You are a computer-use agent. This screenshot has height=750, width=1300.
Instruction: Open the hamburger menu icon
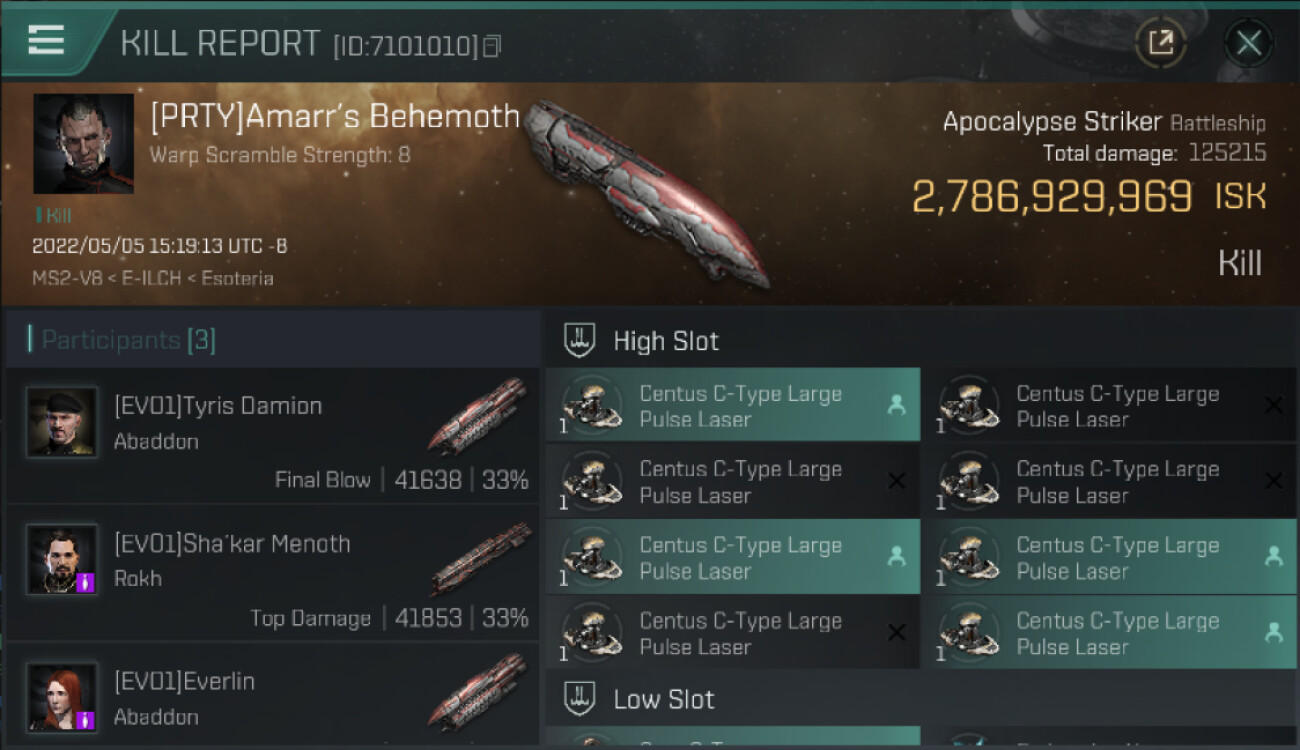pyautogui.click(x=46, y=40)
